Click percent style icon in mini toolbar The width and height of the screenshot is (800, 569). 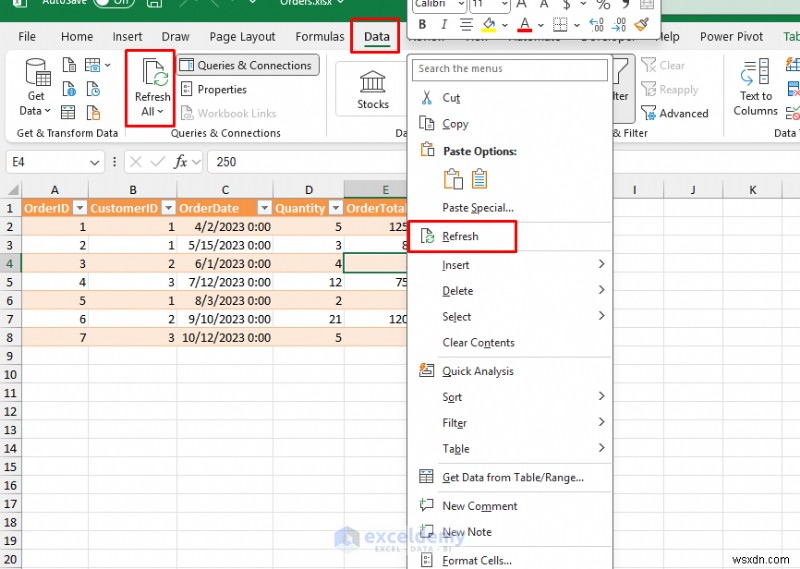pyautogui.click(x=603, y=5)
